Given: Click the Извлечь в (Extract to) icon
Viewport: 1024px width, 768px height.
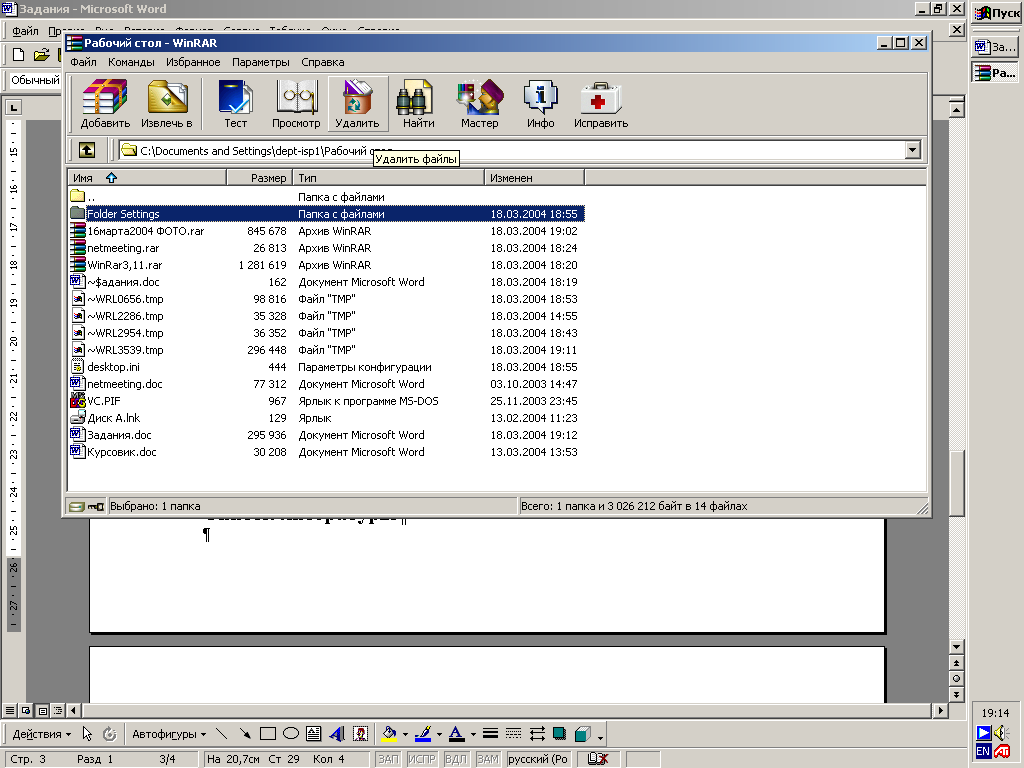Looking at the screenshot, I should (167, 103).
